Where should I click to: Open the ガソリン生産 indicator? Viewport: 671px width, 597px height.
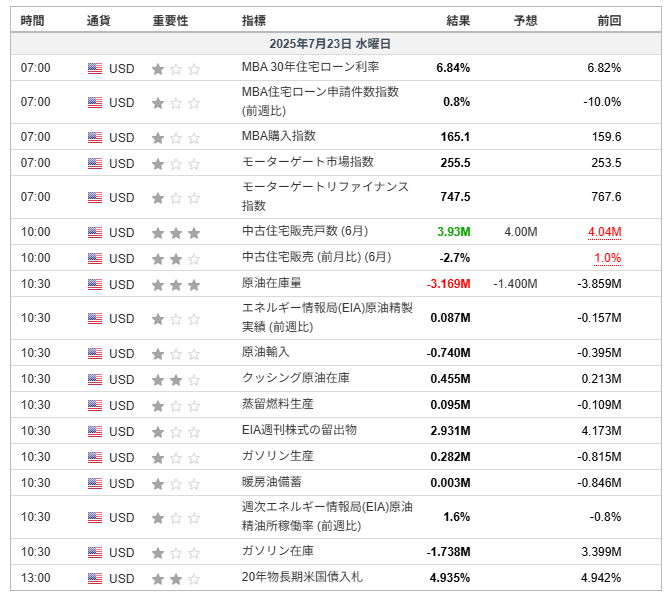[x=278, y=456]
